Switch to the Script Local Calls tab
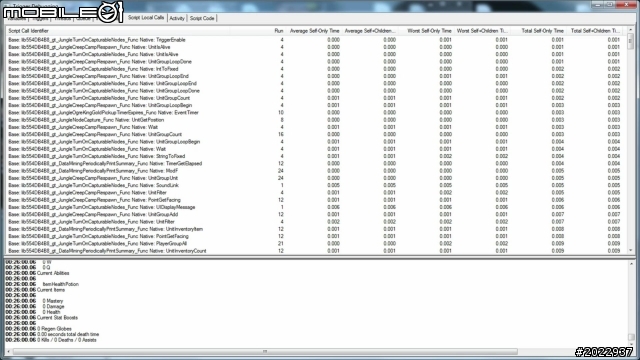This screenshot has width=640, height=360. 146,18
